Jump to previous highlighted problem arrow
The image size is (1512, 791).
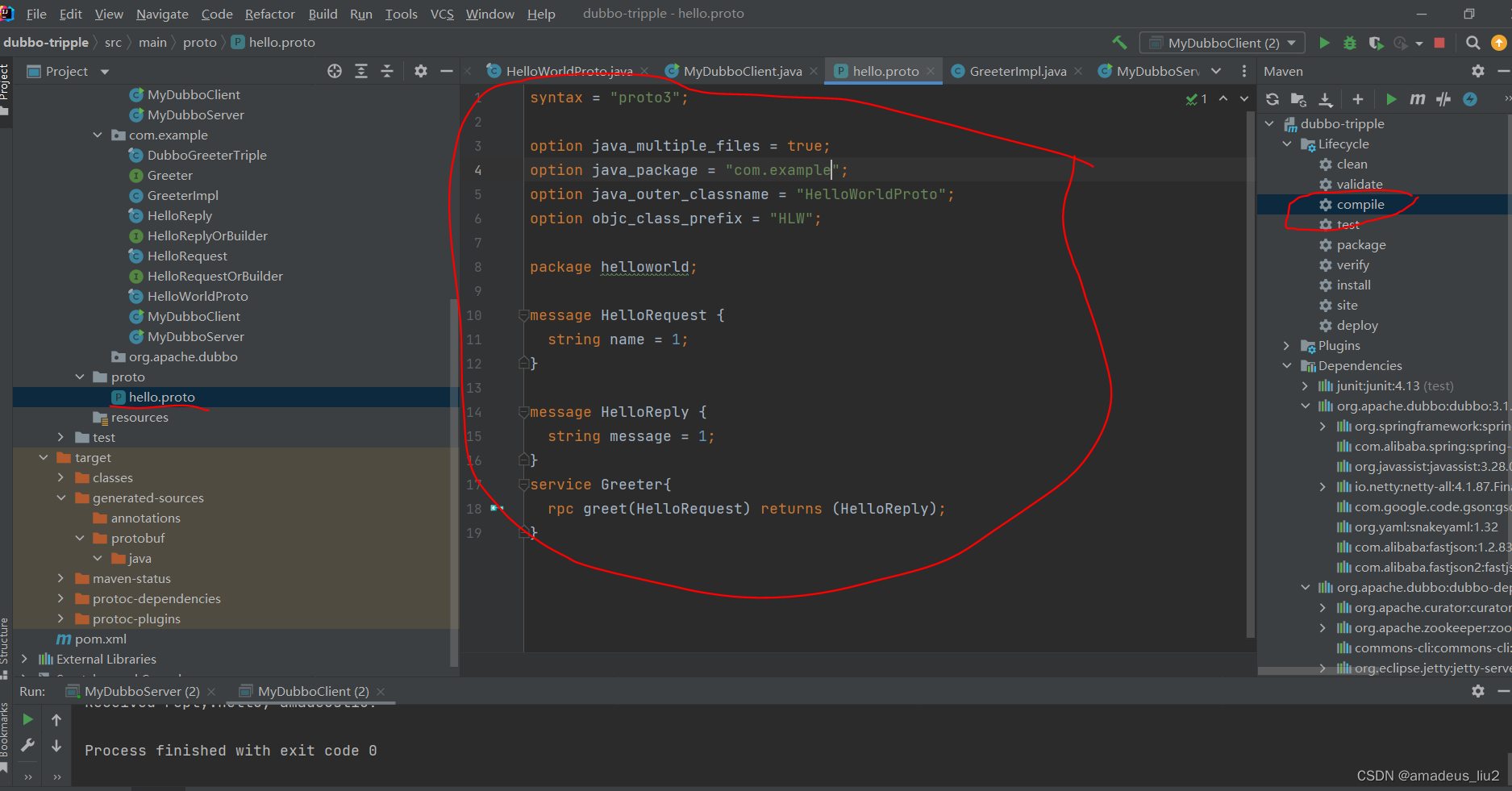coord(1223,98)
